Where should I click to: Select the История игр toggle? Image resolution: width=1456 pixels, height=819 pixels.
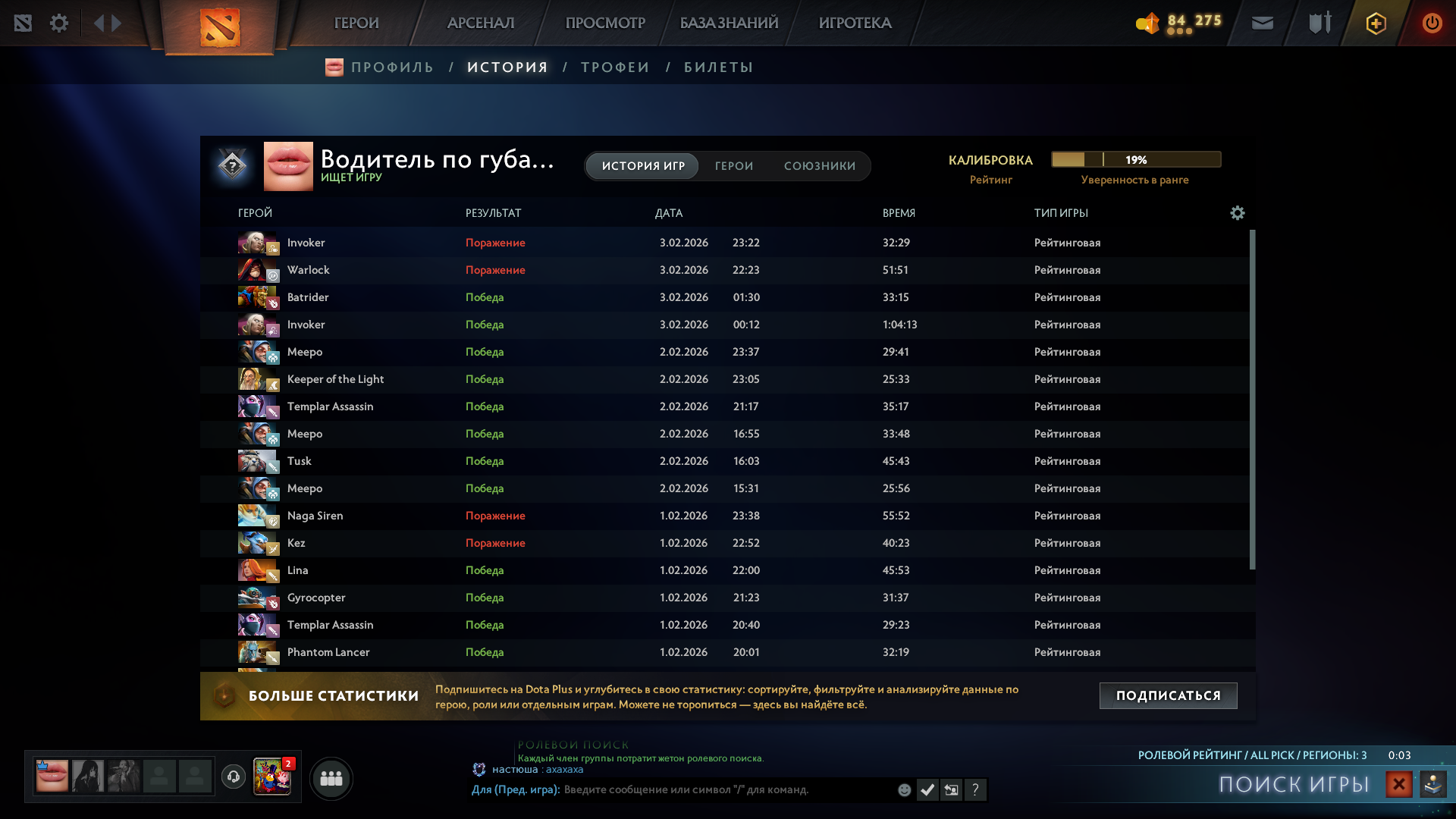[643, 166]
